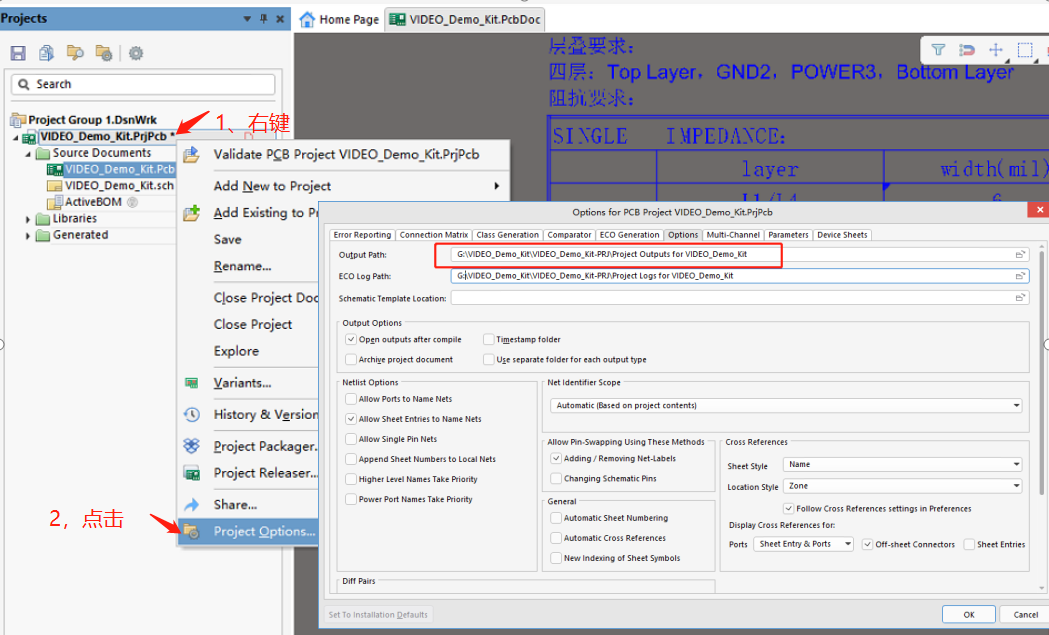Disable Open outputs after compile checkbox
The height and width of the screenshot is (635, 1049).
[351, 340]
